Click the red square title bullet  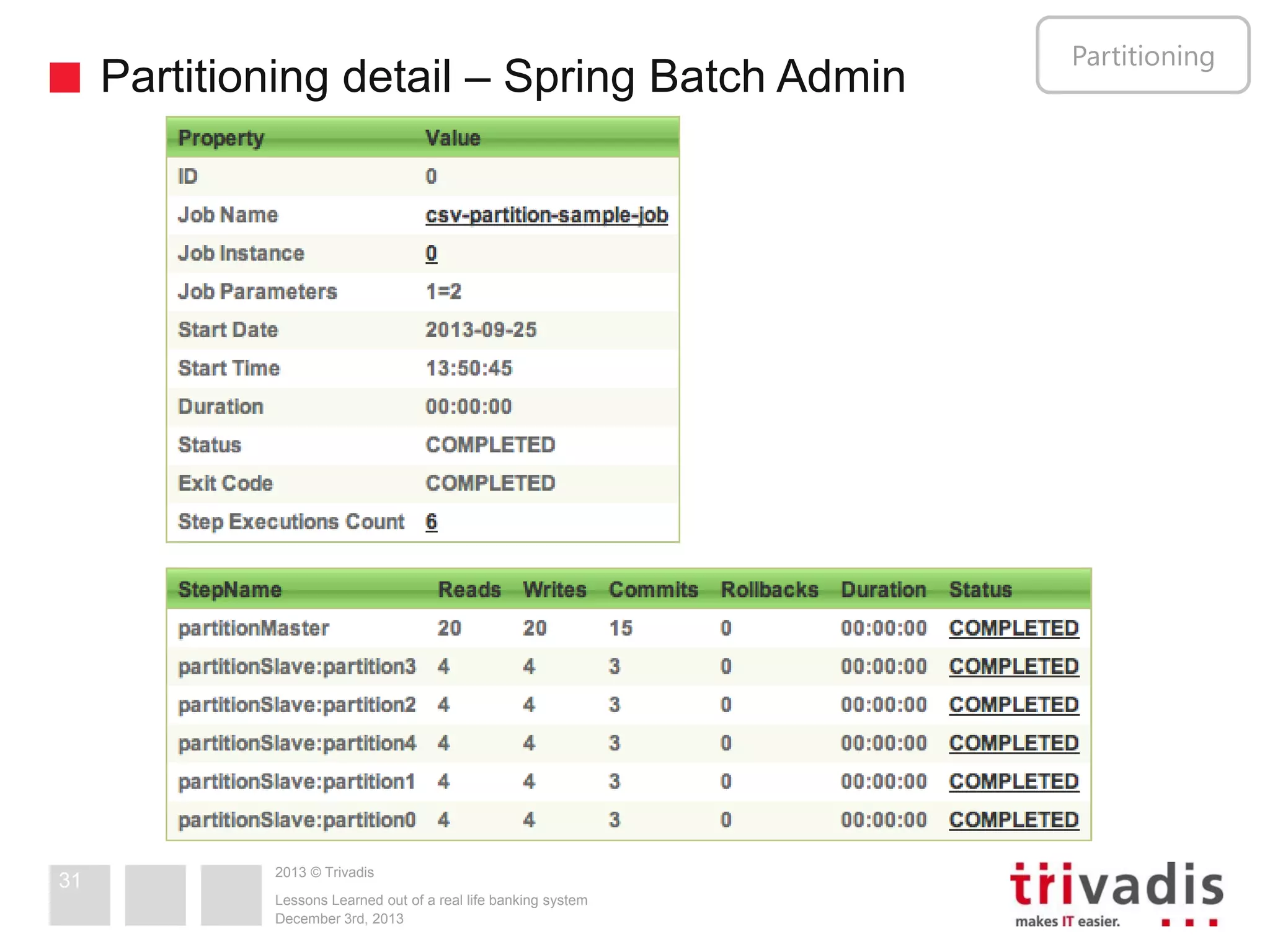64,77
